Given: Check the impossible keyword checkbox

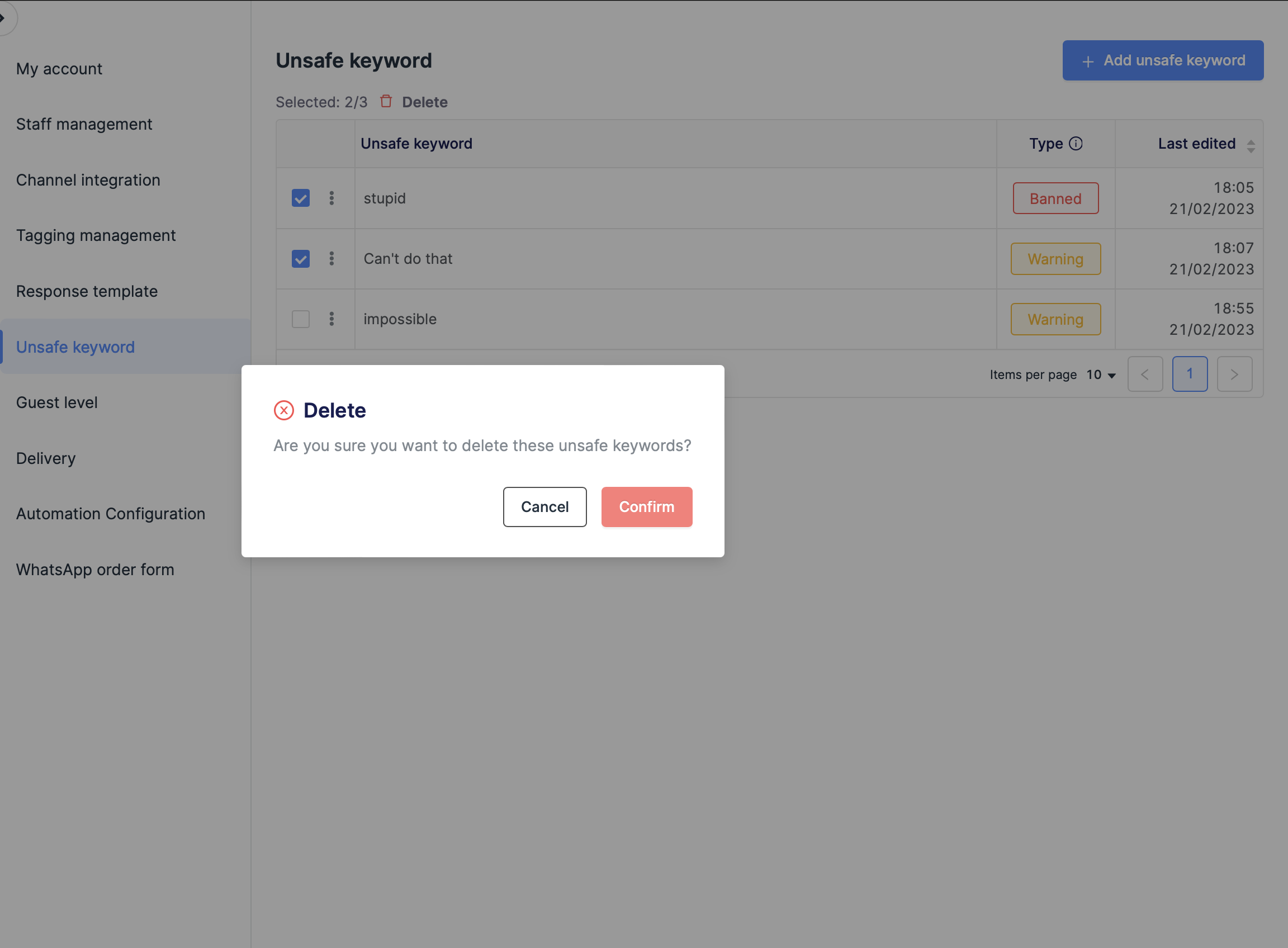Looking at the screenshot, I should click(x=300, y=319).
